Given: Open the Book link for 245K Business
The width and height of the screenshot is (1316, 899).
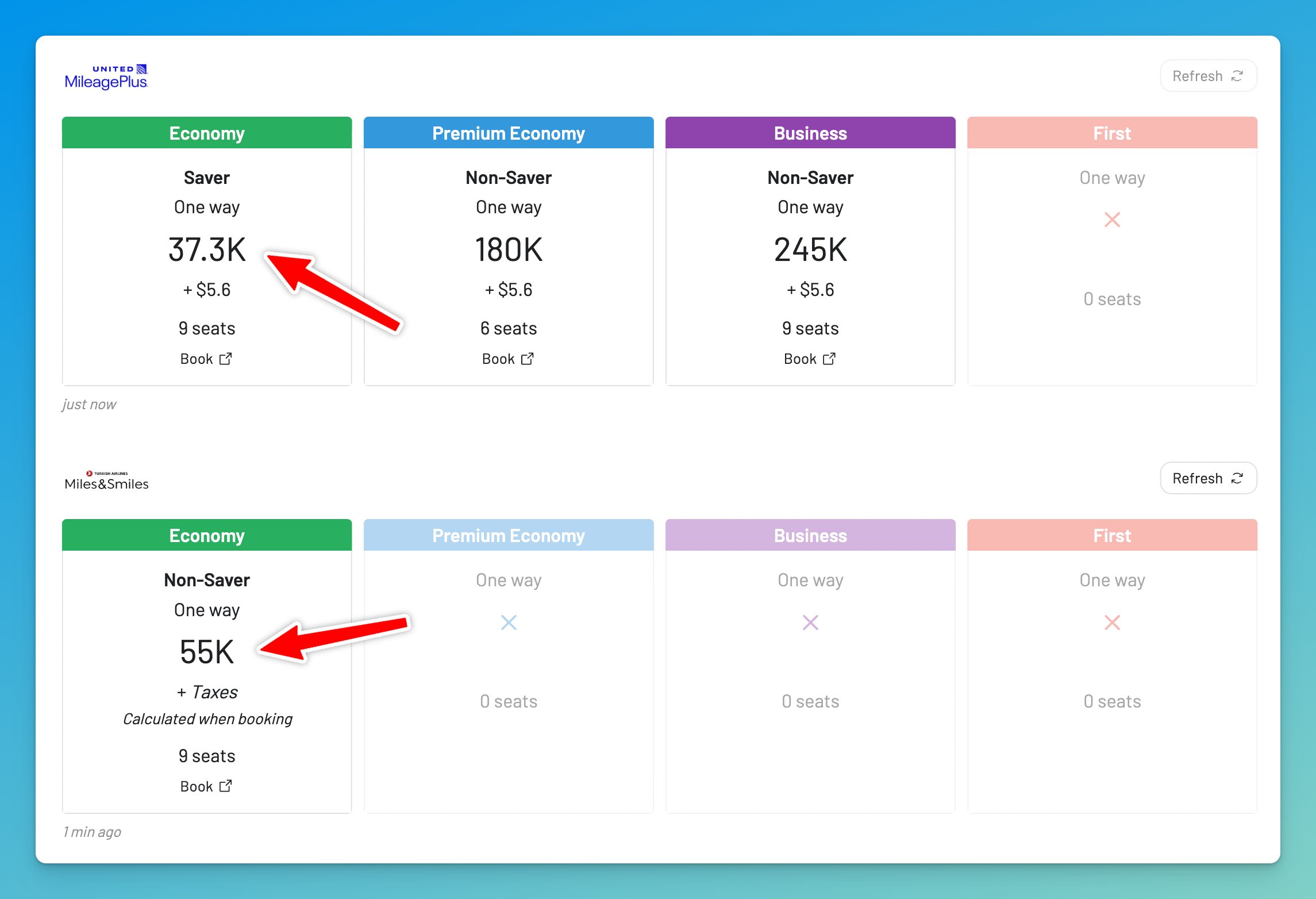Looking at the screenshot, I should click(x=801, y=359).
